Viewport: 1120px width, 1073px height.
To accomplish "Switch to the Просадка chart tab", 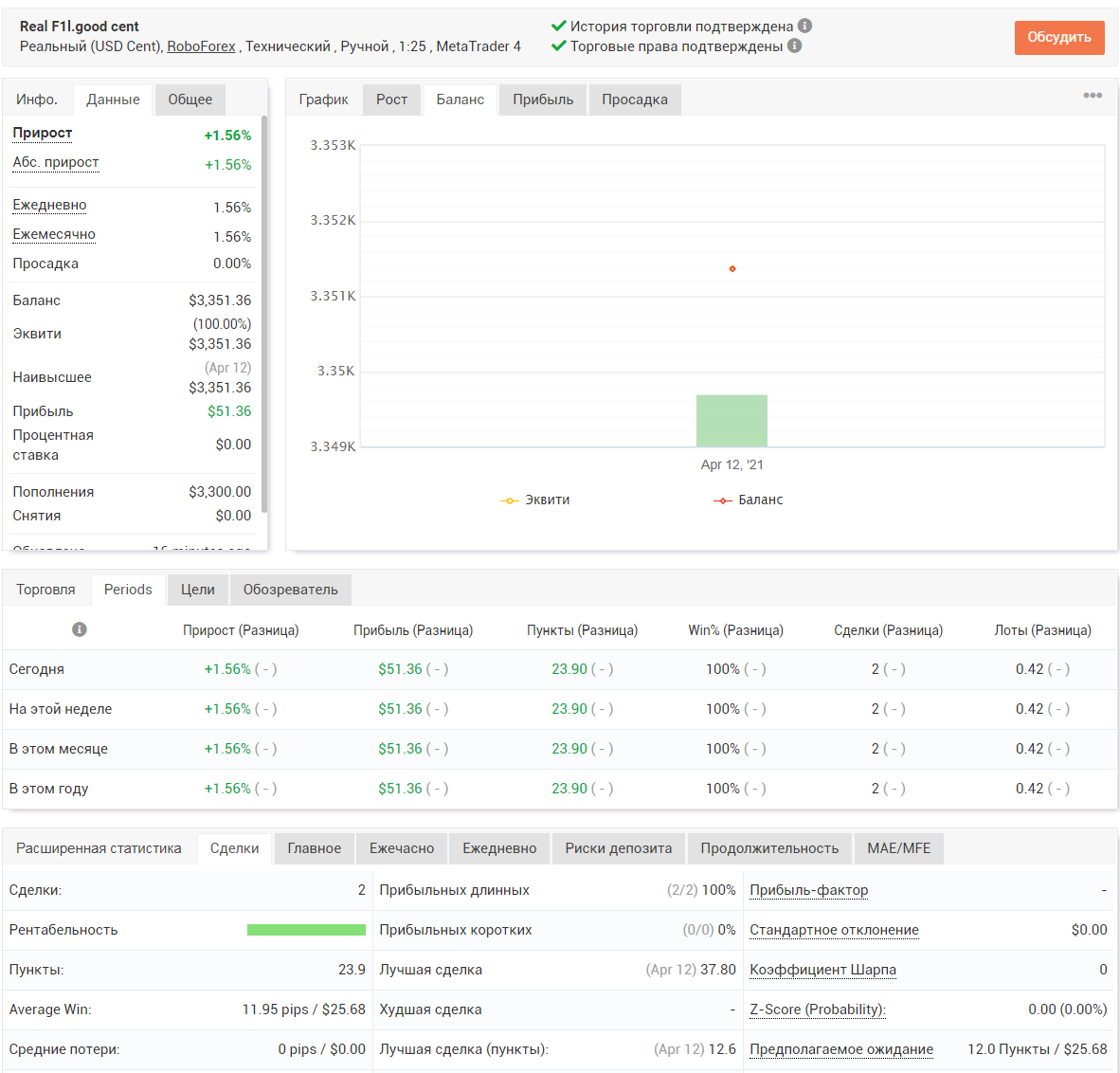I will tap(634, 100).
